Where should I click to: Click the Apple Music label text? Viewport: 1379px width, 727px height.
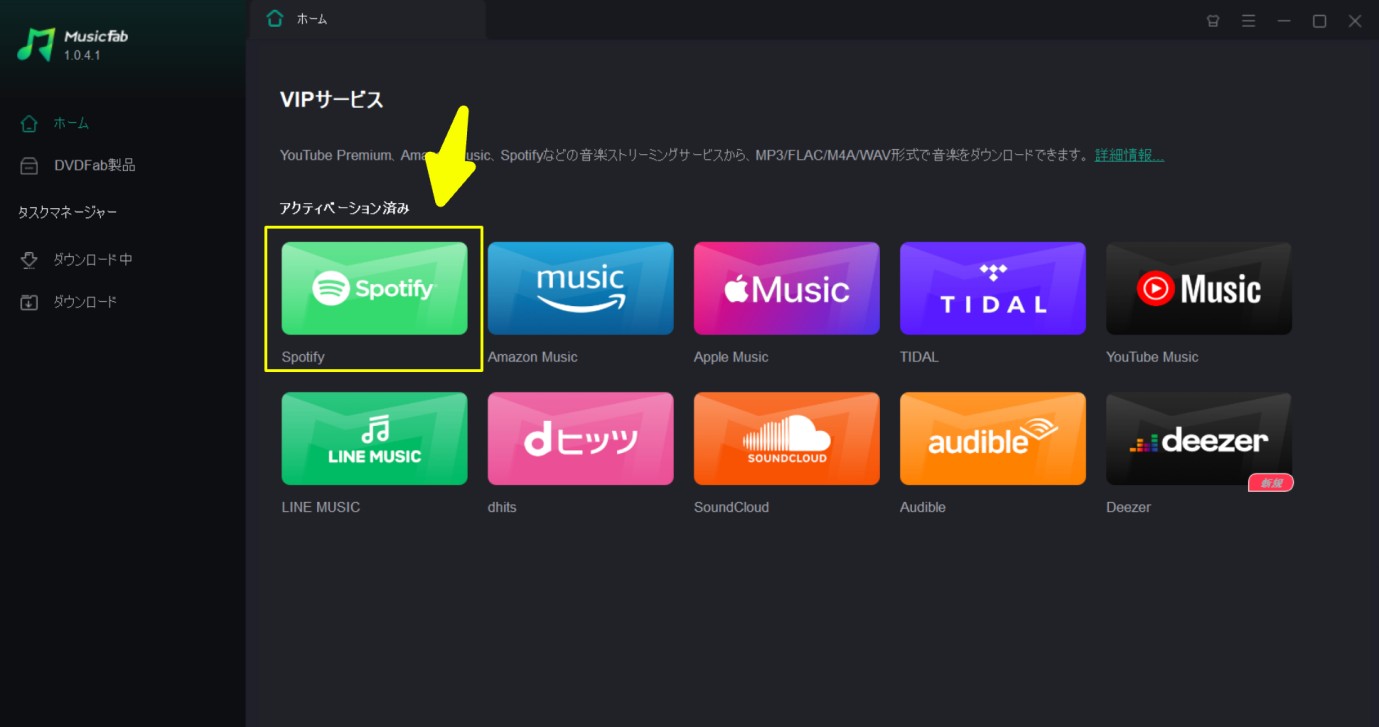click(x=731, y=357)
